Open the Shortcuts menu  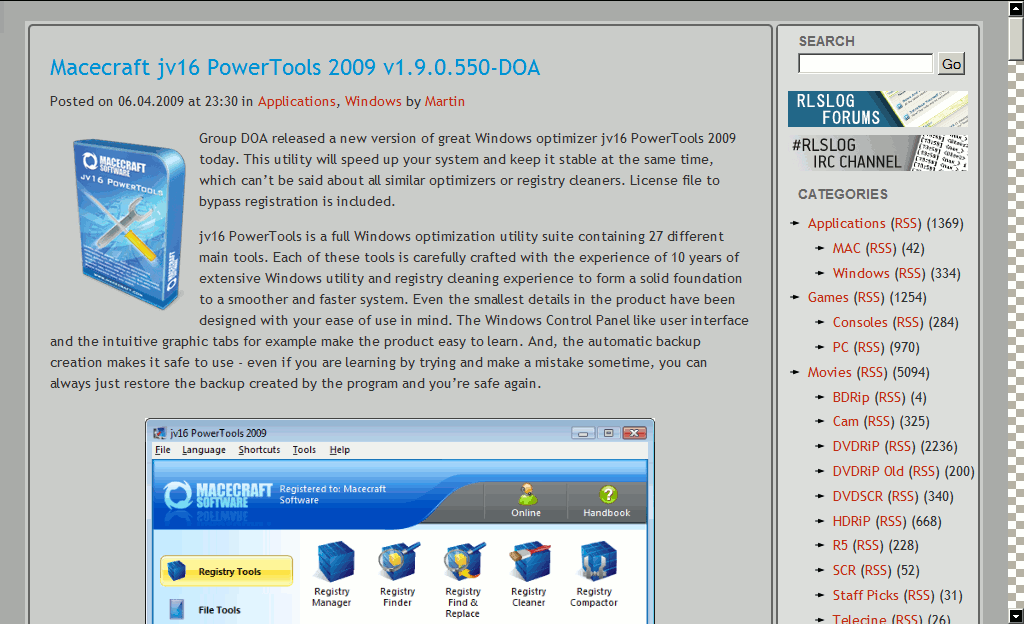click(259, 450)
